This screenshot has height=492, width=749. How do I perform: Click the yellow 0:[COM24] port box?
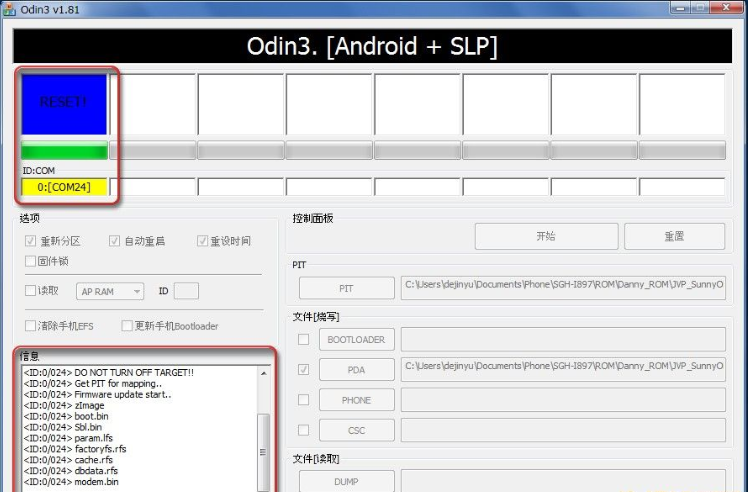click(64, 187)
